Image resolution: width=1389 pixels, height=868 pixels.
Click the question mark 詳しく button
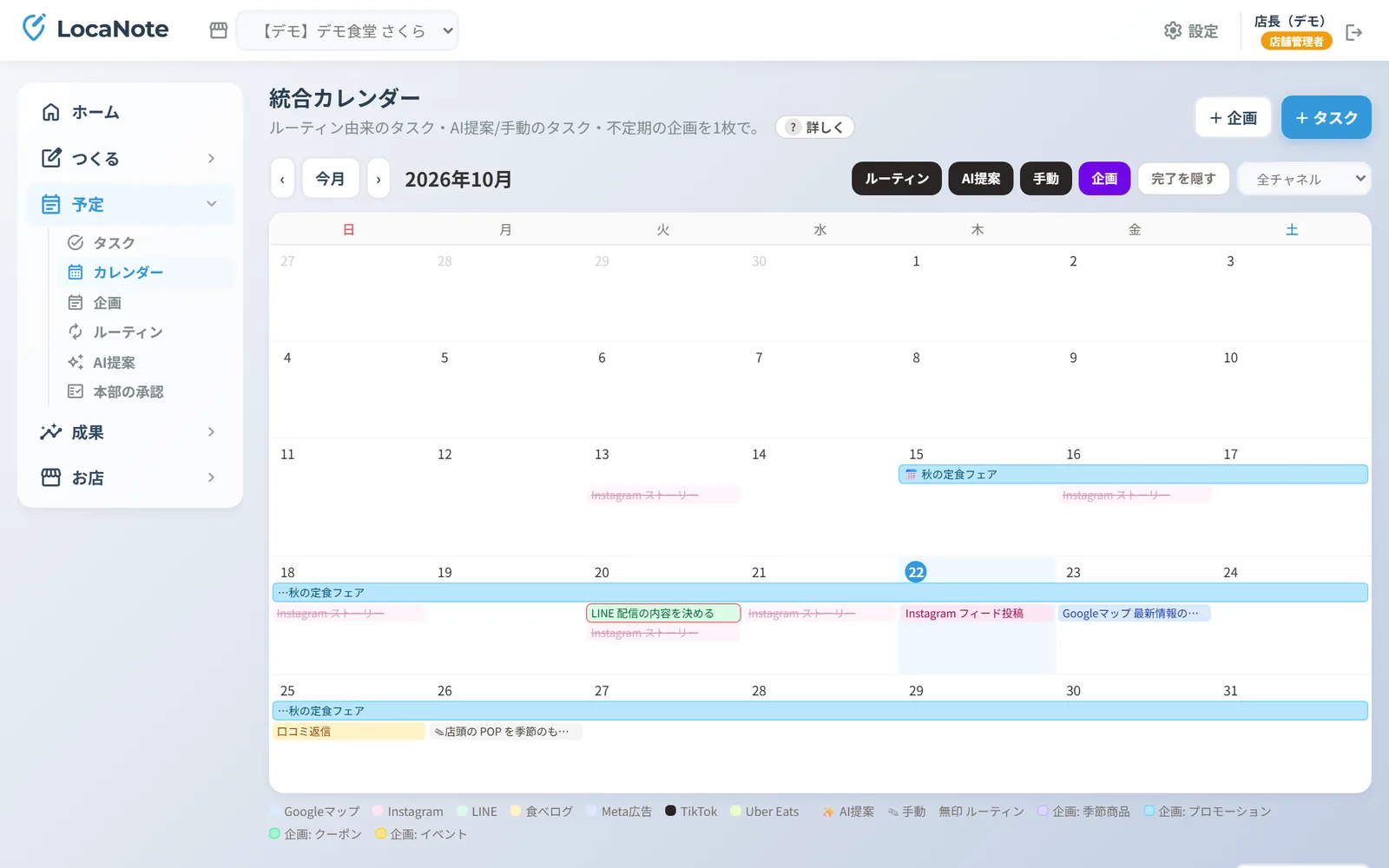point(814,128)
